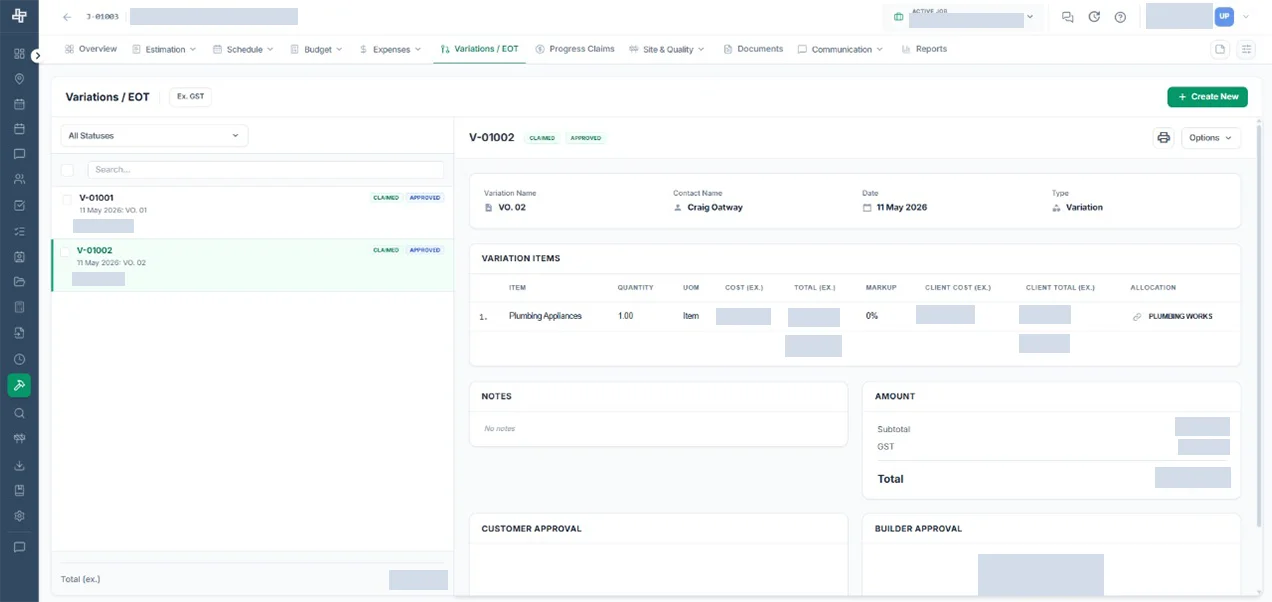Click the back arrow near job number

pos(67,17)
